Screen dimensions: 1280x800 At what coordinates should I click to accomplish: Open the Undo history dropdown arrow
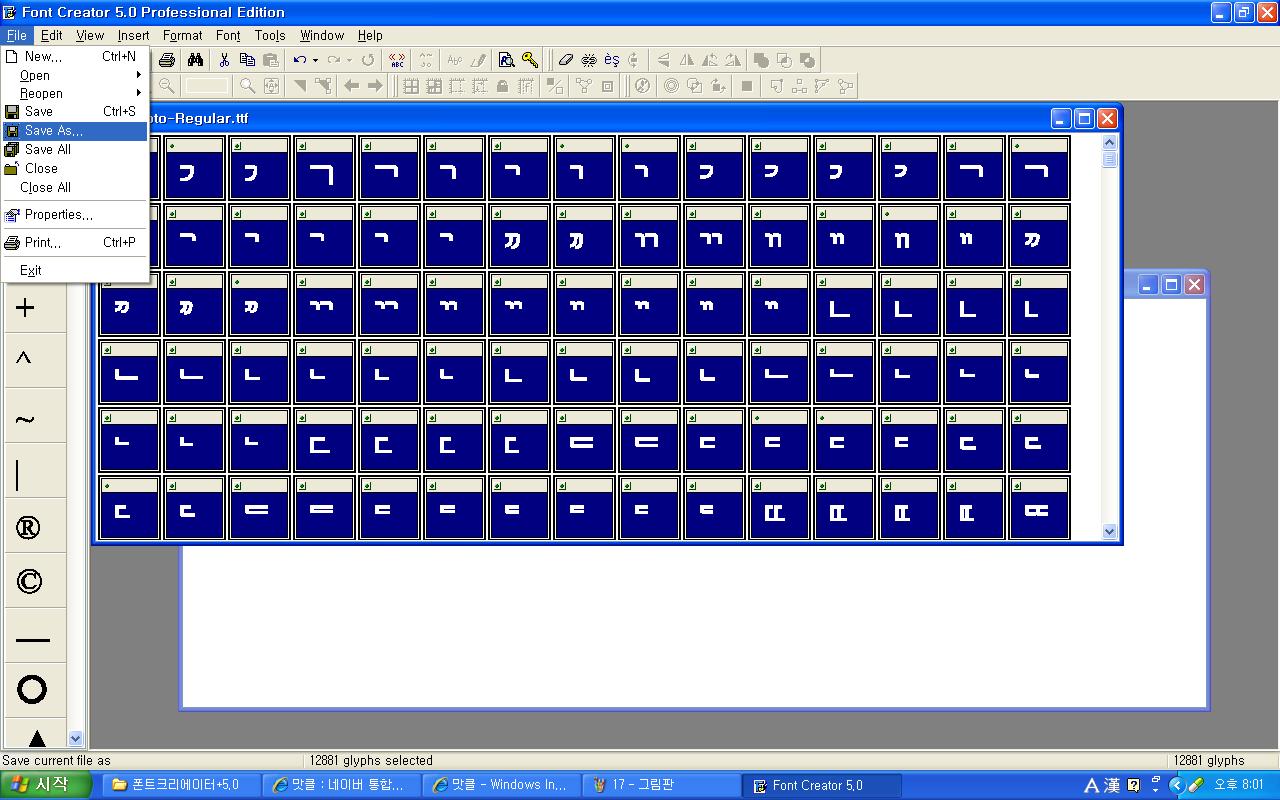[316, 60]
